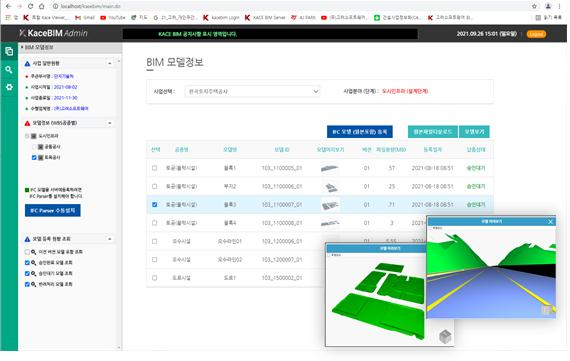Viewport: 570px width, 361px height.
Task: Open preview thumbnail for model 103_1100008_01
Action: (330, 223)
